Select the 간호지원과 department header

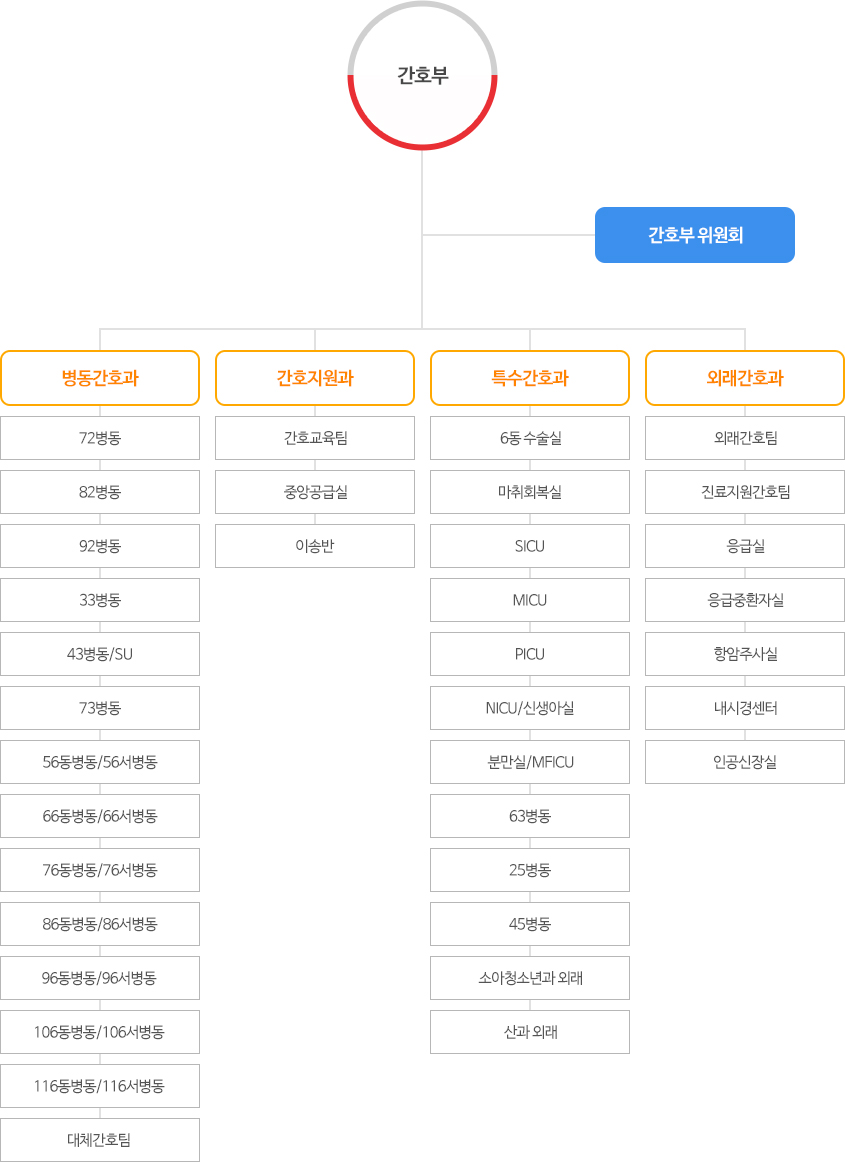tap(315, 378)
